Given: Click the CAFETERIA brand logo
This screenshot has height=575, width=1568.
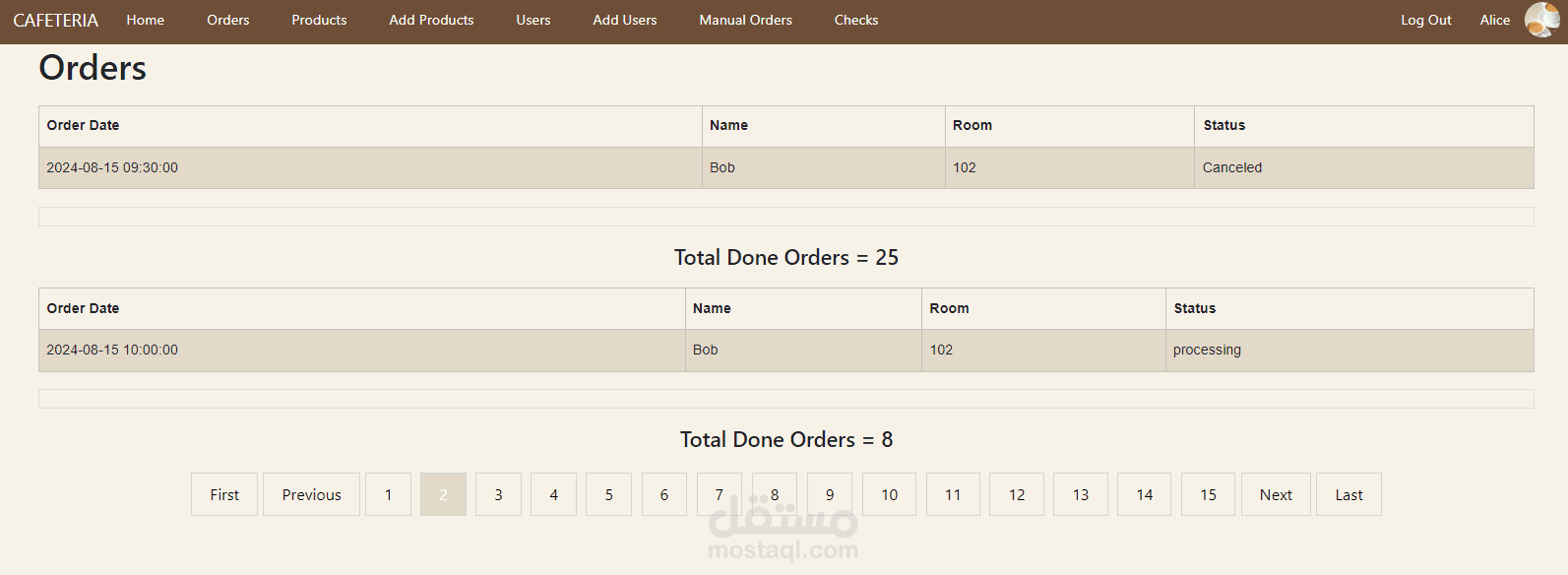Looking at the screenshot, I should pyautogui.click(x=56, y=21).
